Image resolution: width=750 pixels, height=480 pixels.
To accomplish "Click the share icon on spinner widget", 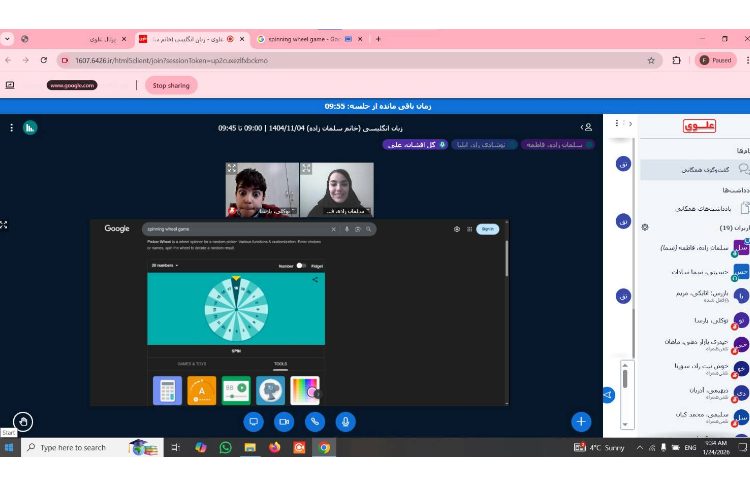I will point(315,280).
